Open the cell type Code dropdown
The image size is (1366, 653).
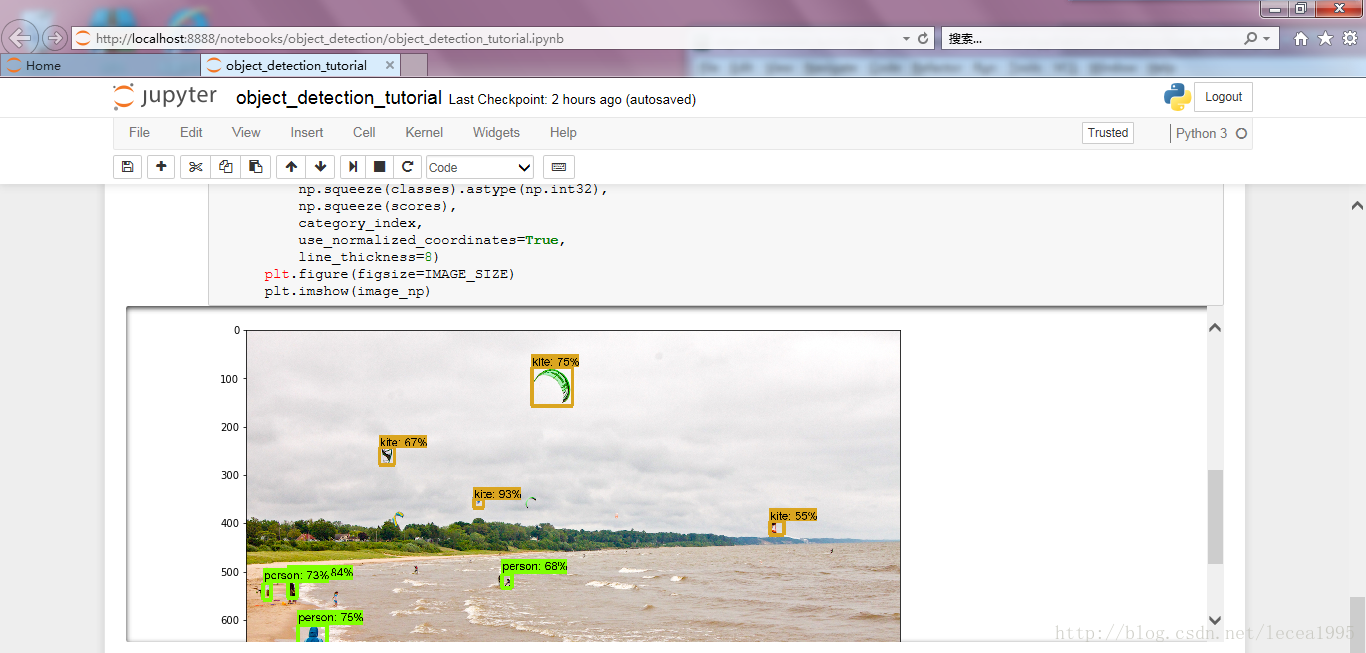tap(480, 167)
